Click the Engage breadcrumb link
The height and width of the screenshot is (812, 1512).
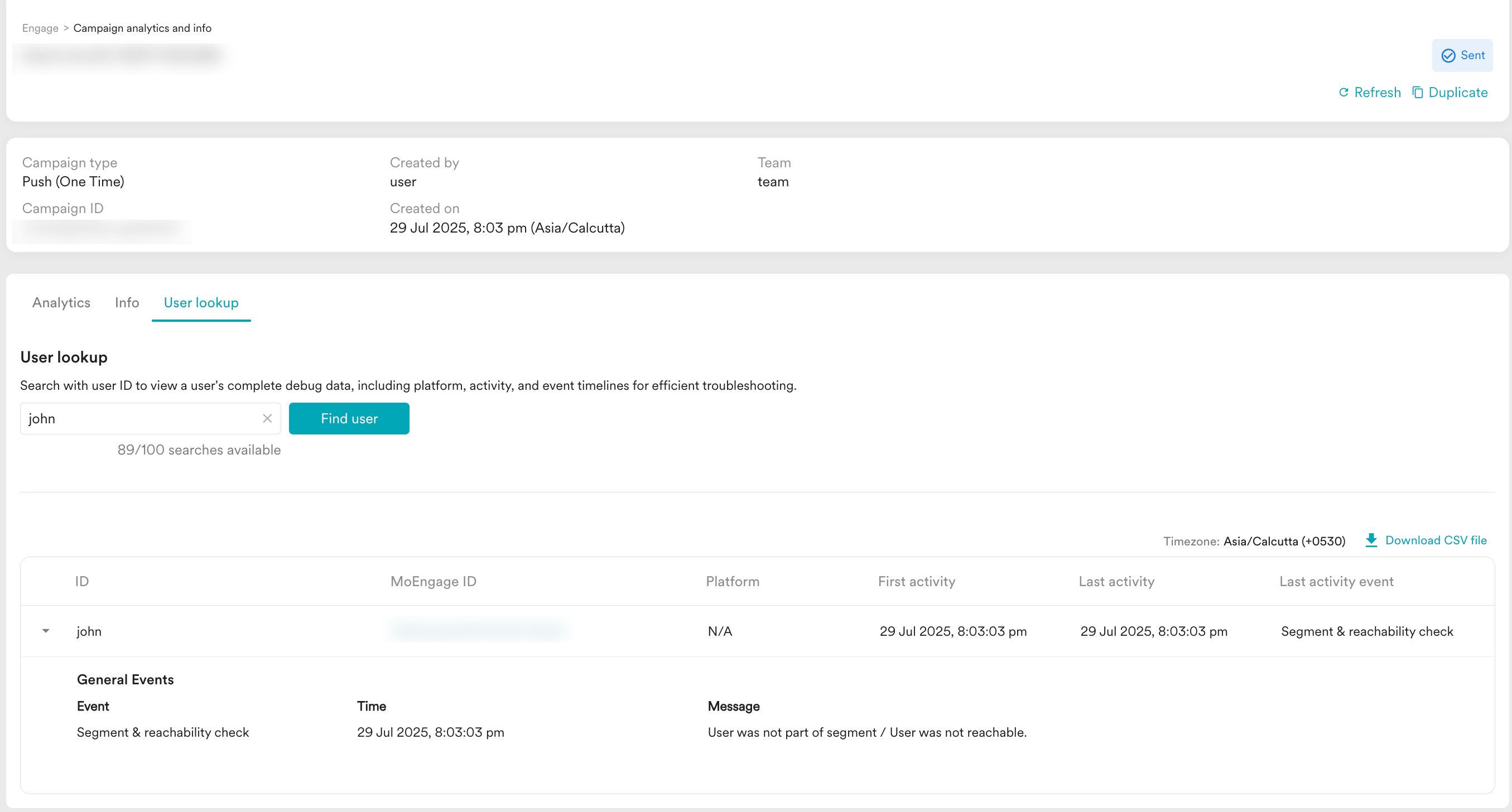[40, 28]
